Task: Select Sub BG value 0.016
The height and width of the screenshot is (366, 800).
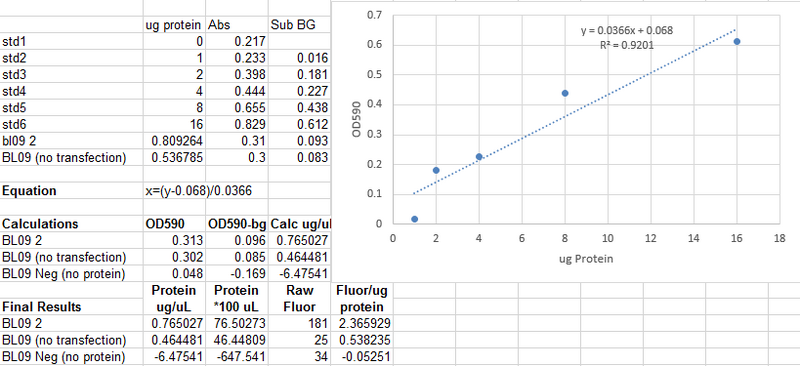Action: tap(299, 58)
